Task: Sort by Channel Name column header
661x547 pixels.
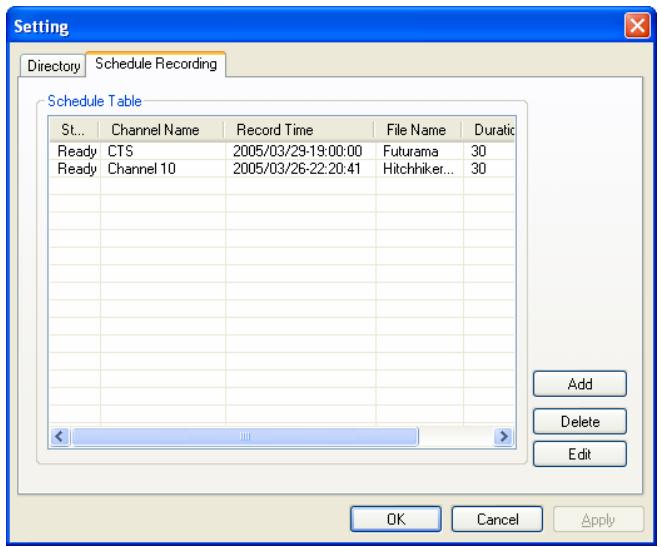Action: click(161, 130)
